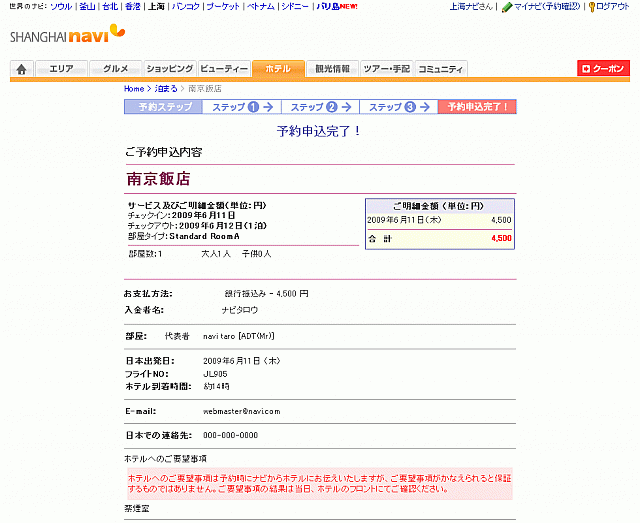Click the ご明細金額（単位:円） table header
Viewport: 640px width, 523px height.
pyautogui.click(x=440, y=206)
